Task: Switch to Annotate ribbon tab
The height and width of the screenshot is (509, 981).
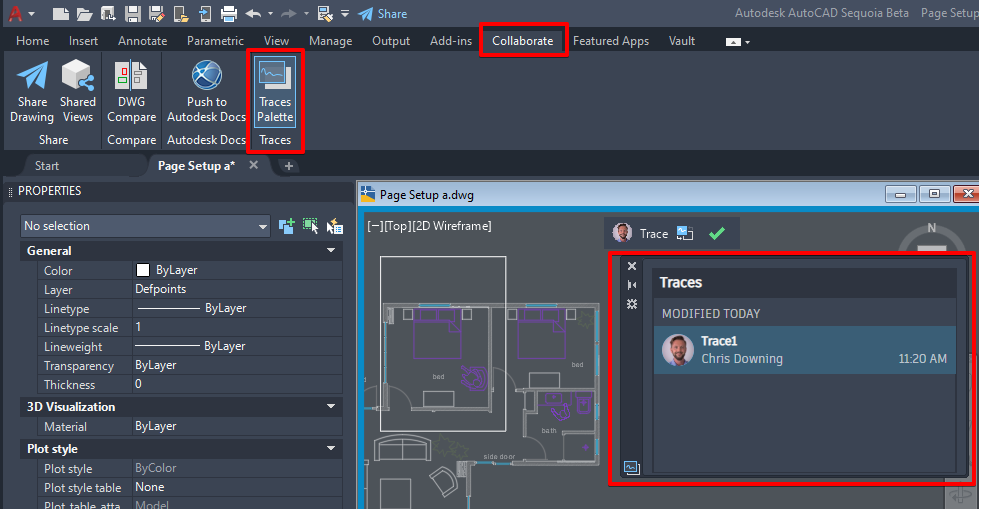Action: (143, 41)
